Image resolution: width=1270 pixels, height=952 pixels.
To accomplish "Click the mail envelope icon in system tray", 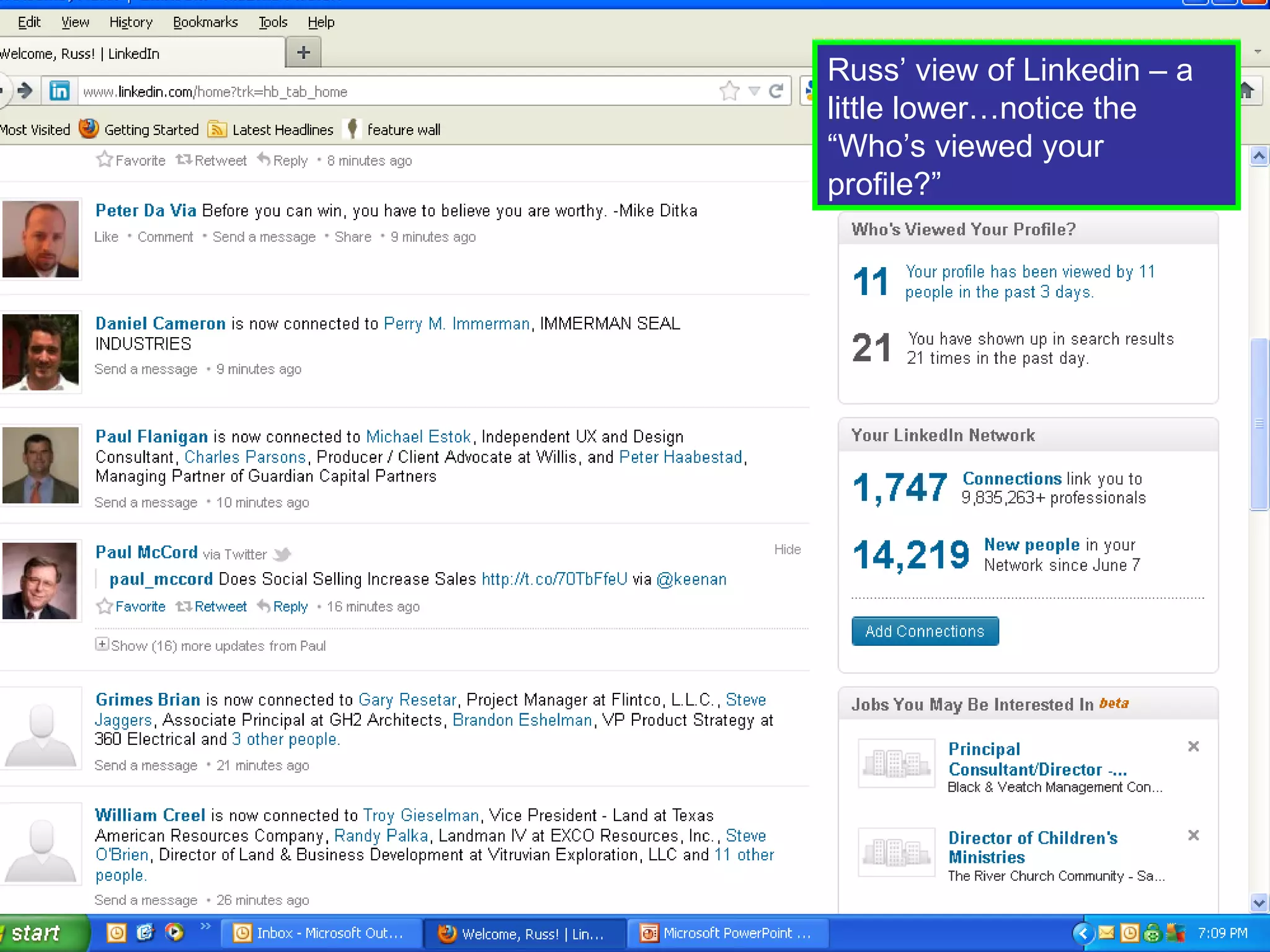I will coord(1106,932).
